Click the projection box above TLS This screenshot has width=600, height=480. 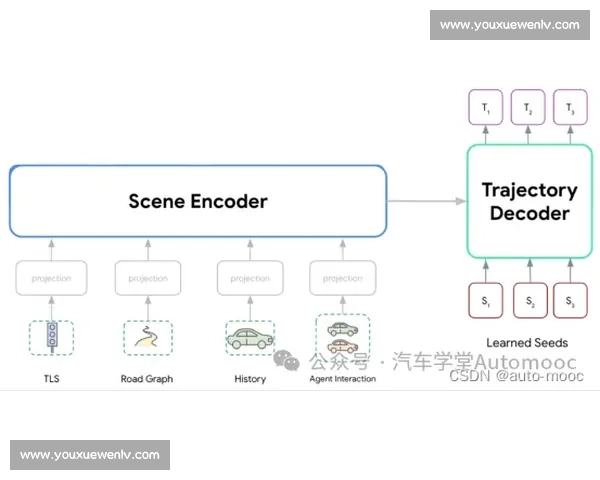coord(51,278)
